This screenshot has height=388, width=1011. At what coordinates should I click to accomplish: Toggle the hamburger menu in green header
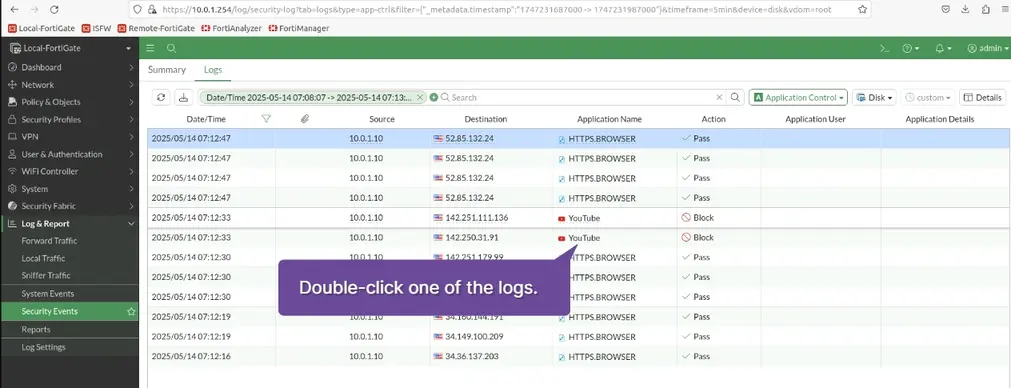coord(150,48)
